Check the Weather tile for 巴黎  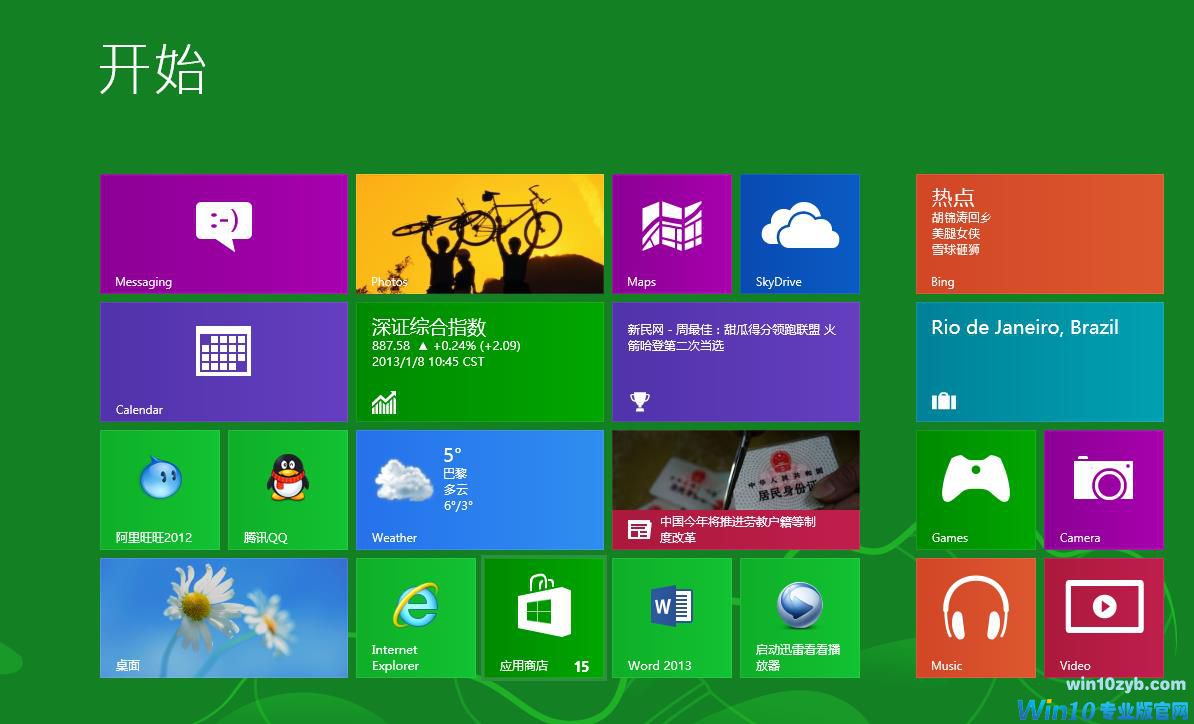click(x=479, y=489)
